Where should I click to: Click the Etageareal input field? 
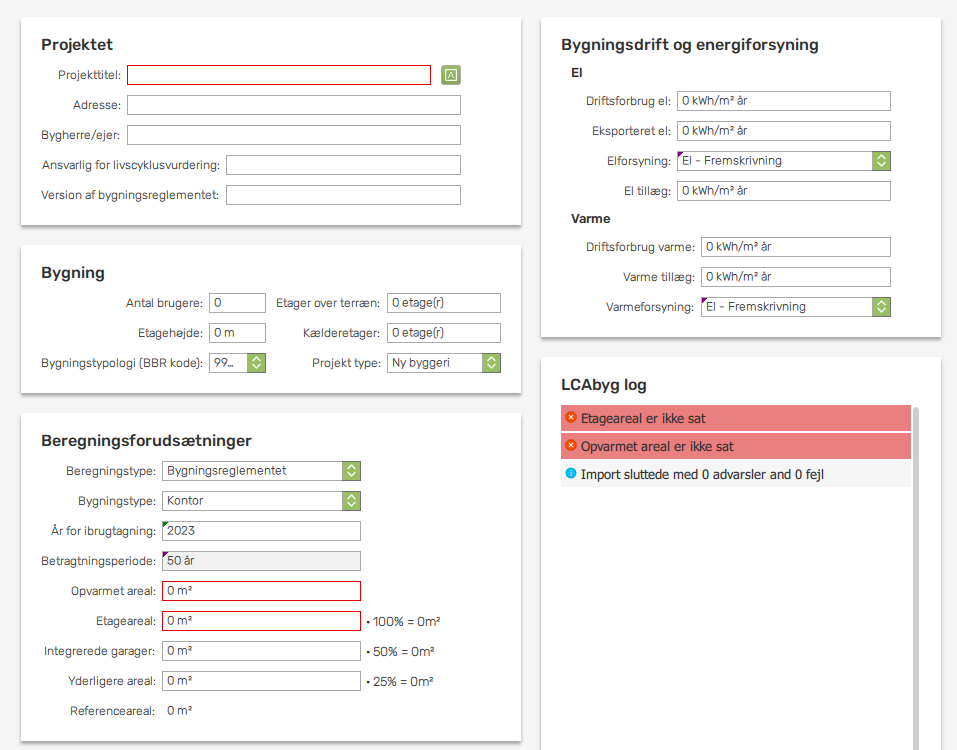tap(261, 621)
